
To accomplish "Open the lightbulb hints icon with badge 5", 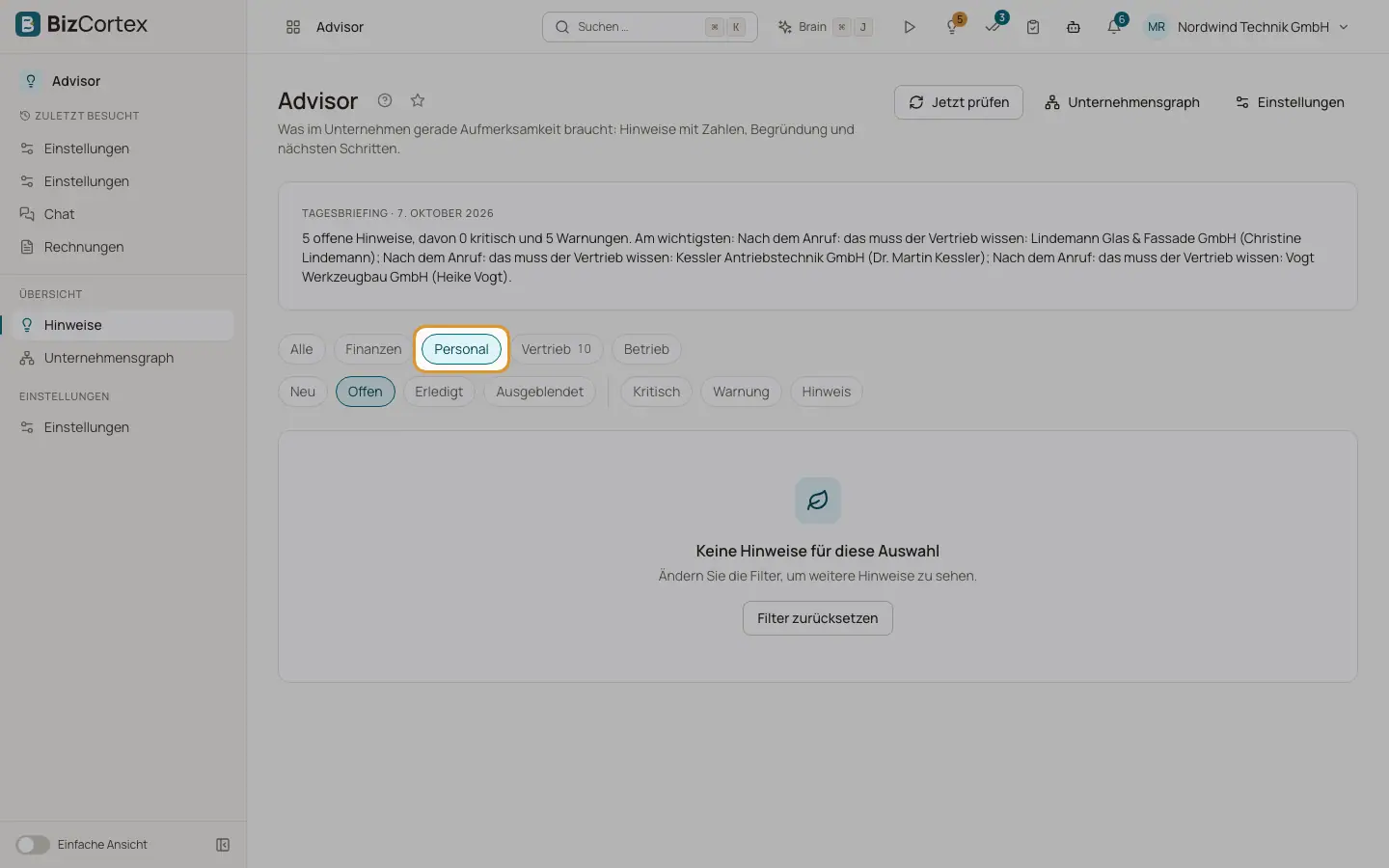I will pos(952,27).
